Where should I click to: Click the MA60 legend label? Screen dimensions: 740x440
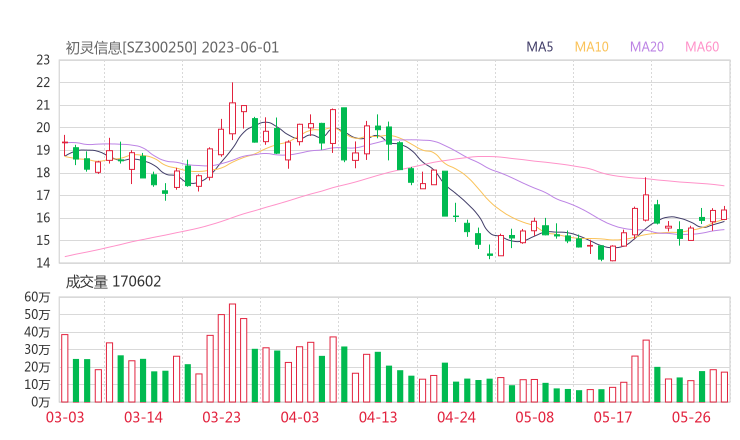(x=702, y=47)
